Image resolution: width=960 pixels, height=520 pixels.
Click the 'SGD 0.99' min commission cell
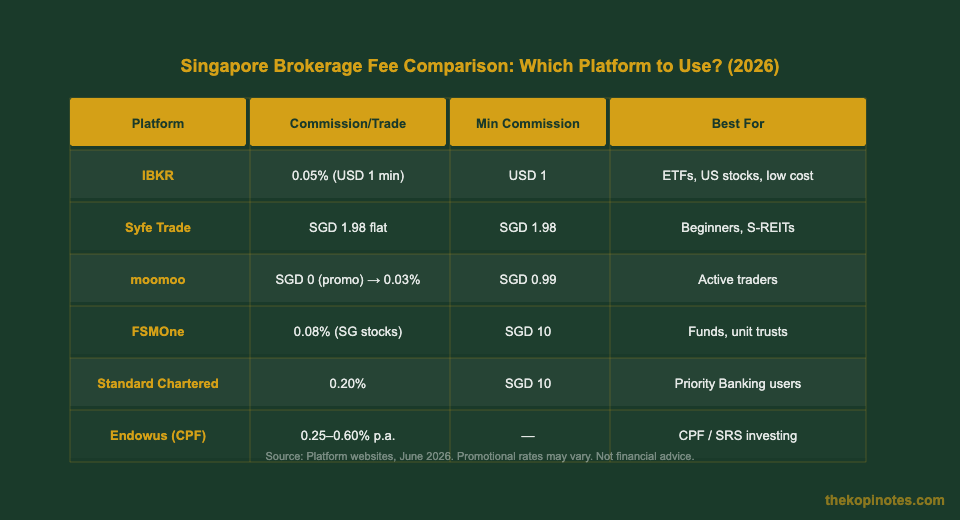point(528,280)
